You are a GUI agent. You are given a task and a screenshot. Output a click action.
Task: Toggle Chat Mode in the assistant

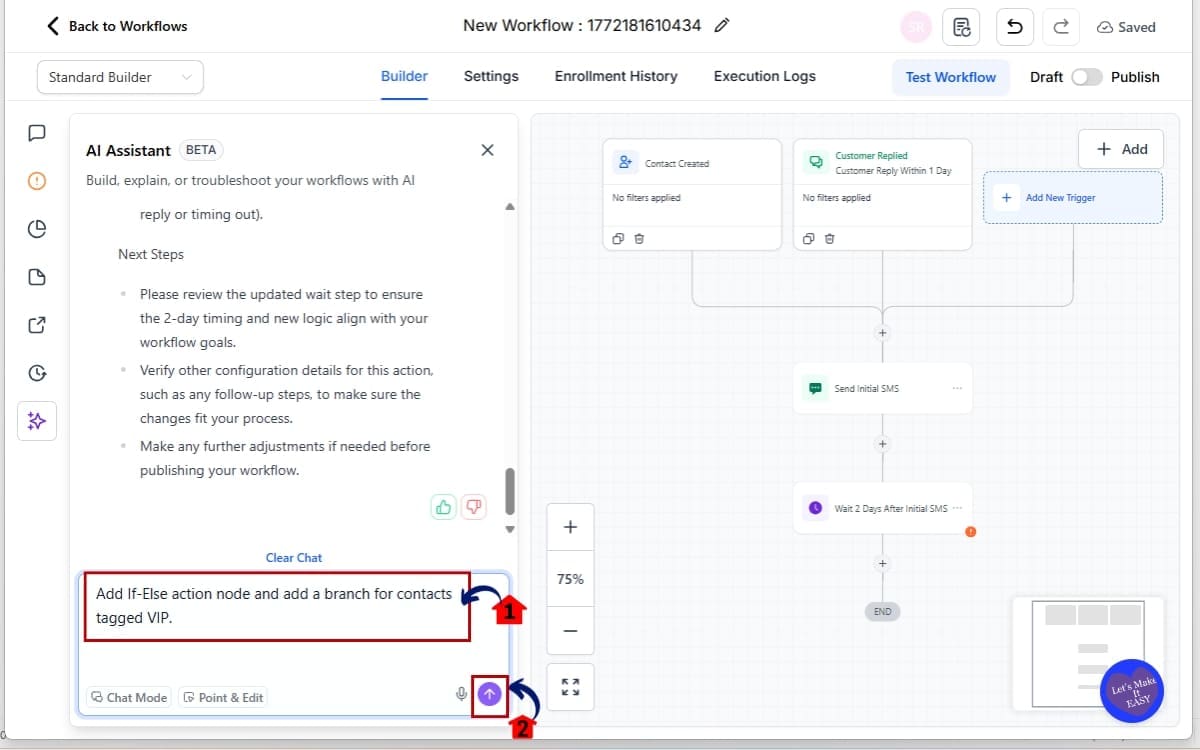tap(129, 697)
